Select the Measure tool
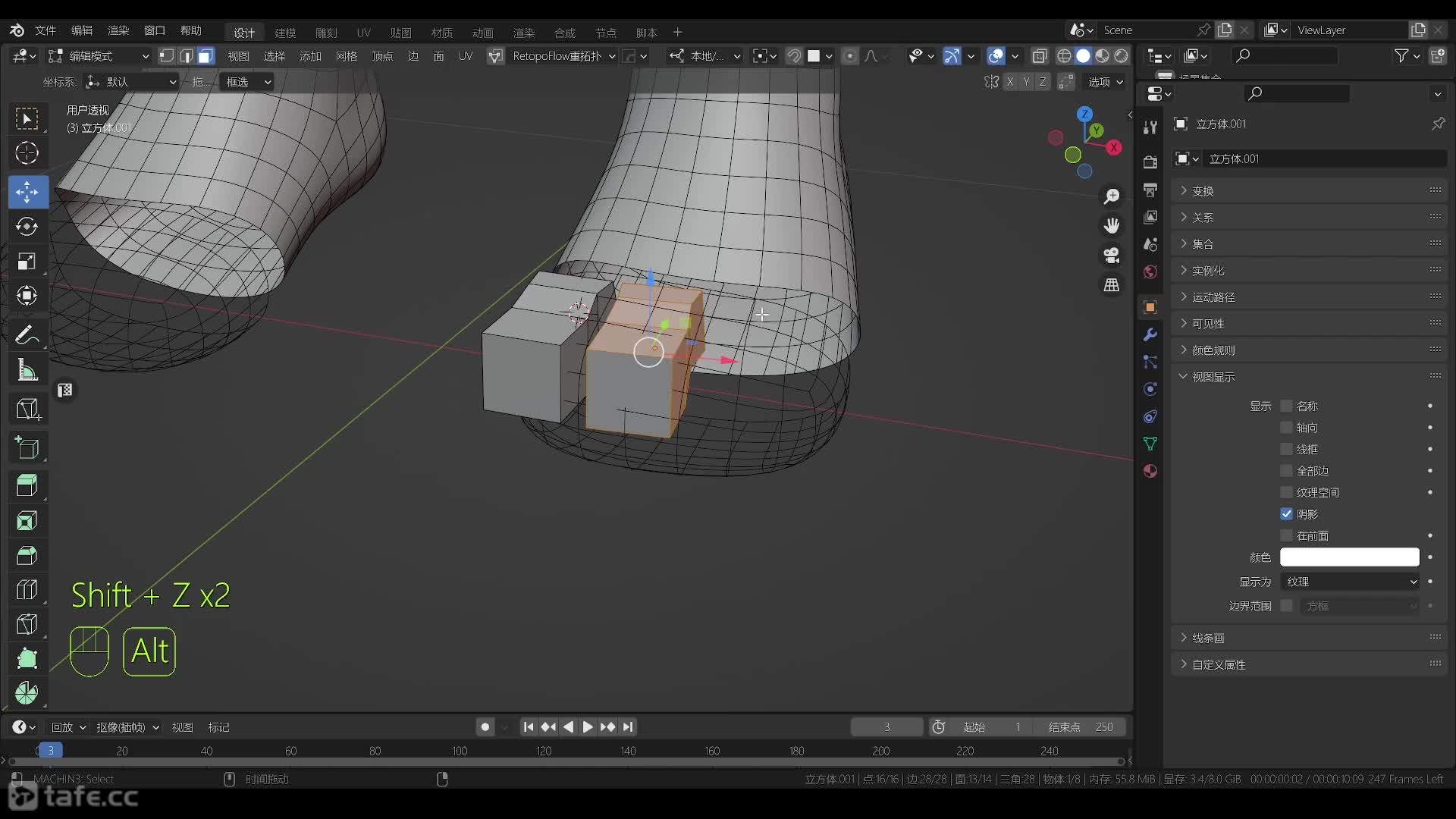This screenshot has width=1456, height=819. click(x=27, y=370)
